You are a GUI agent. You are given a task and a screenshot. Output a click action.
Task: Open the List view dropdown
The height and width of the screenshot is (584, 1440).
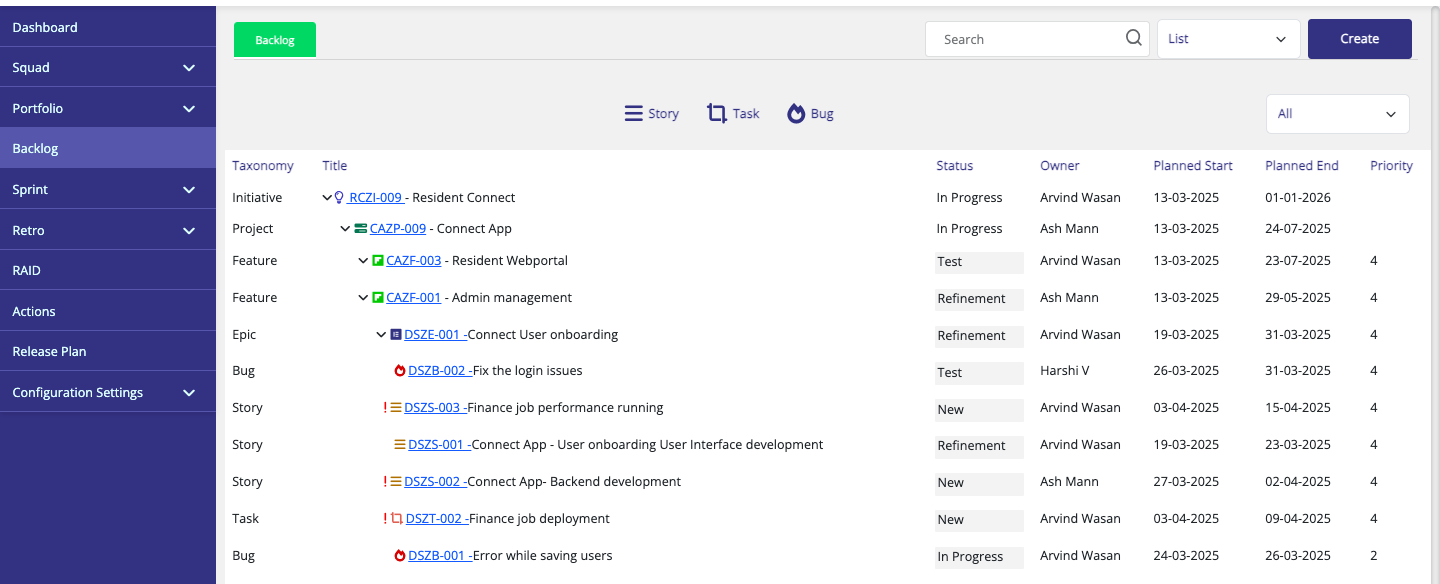tap(1228, 39)
